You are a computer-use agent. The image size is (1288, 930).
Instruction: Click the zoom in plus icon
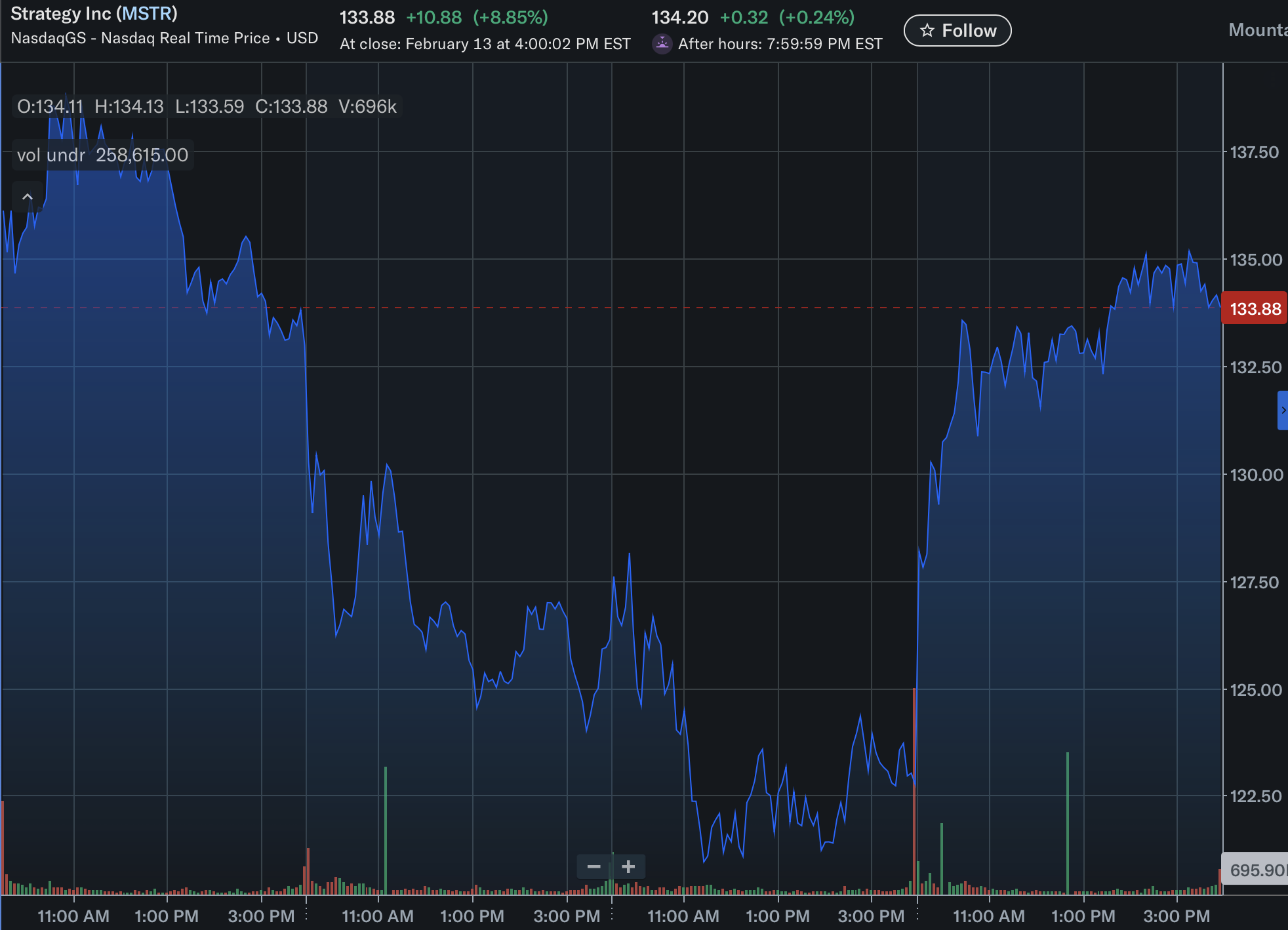pos(628,866)
